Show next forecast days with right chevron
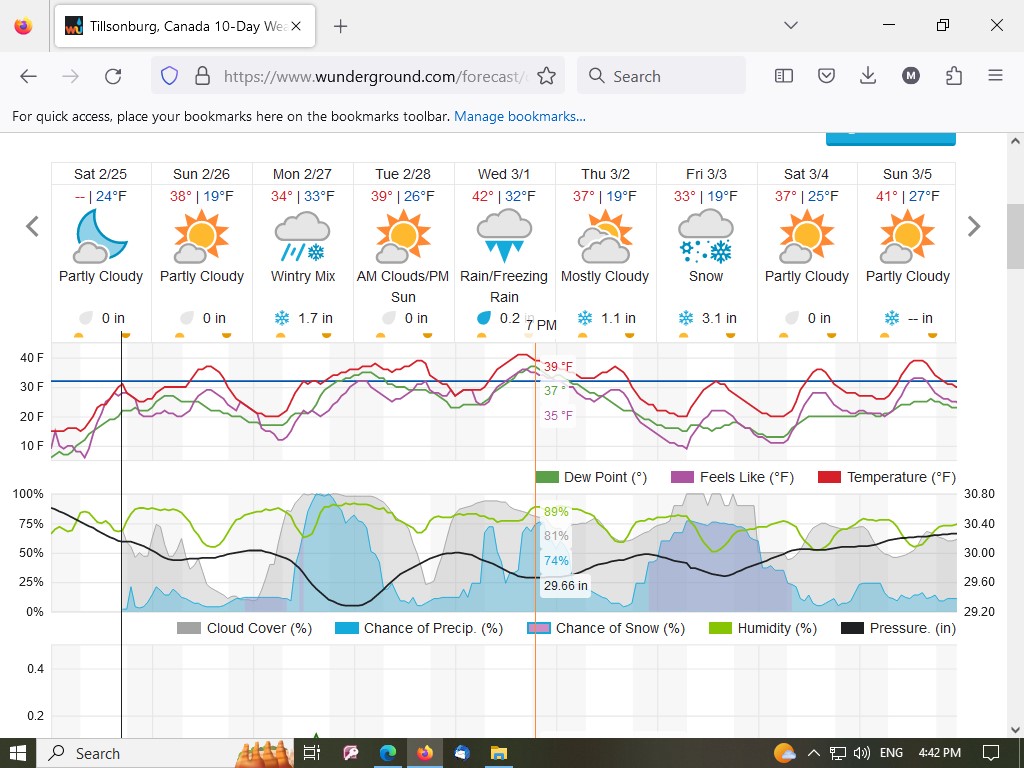The height and width of the screenshot is (768, 1024). (974, 227)
